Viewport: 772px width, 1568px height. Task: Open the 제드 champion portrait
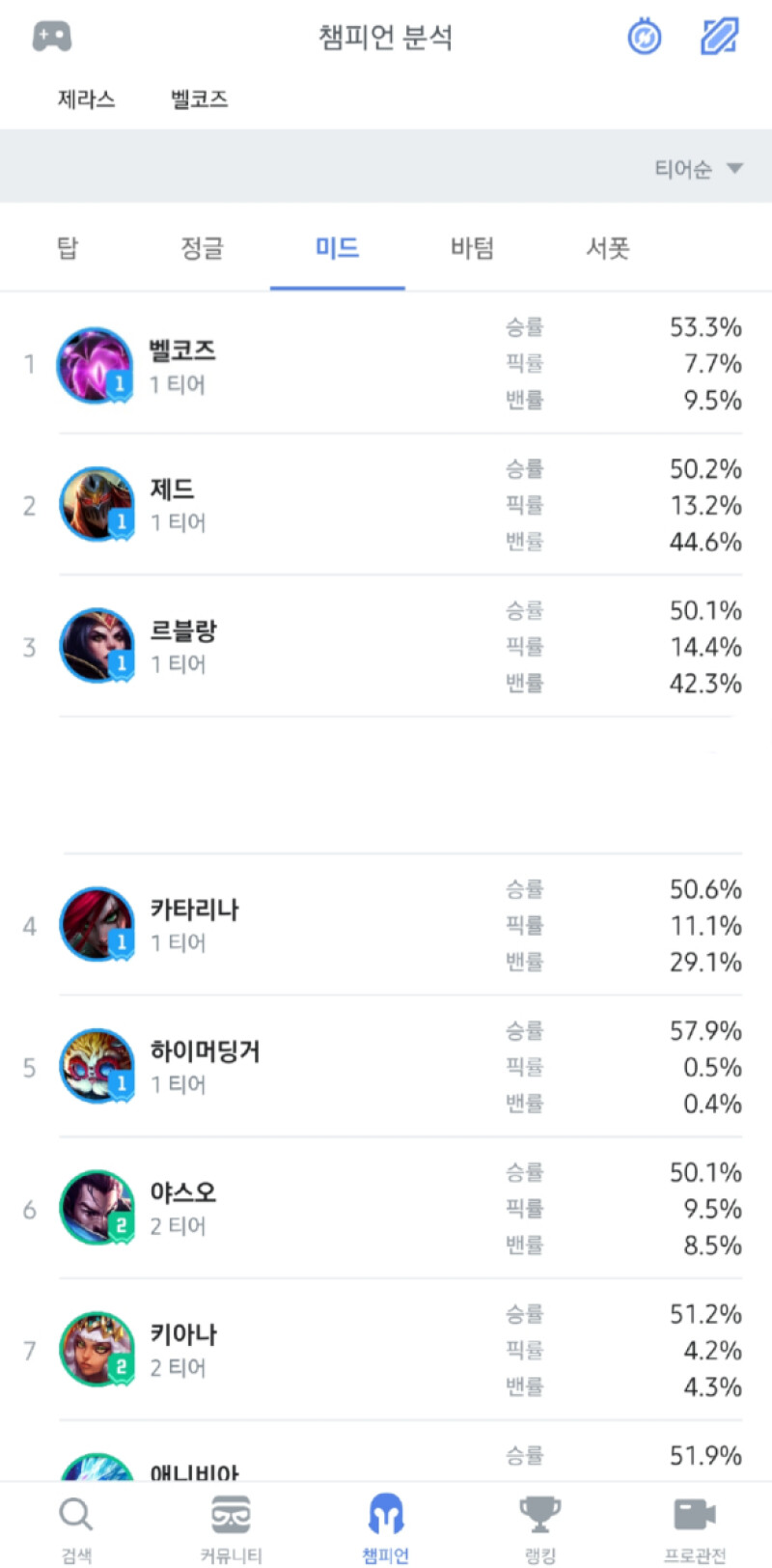pyautogui.click(x=96, y=504)
